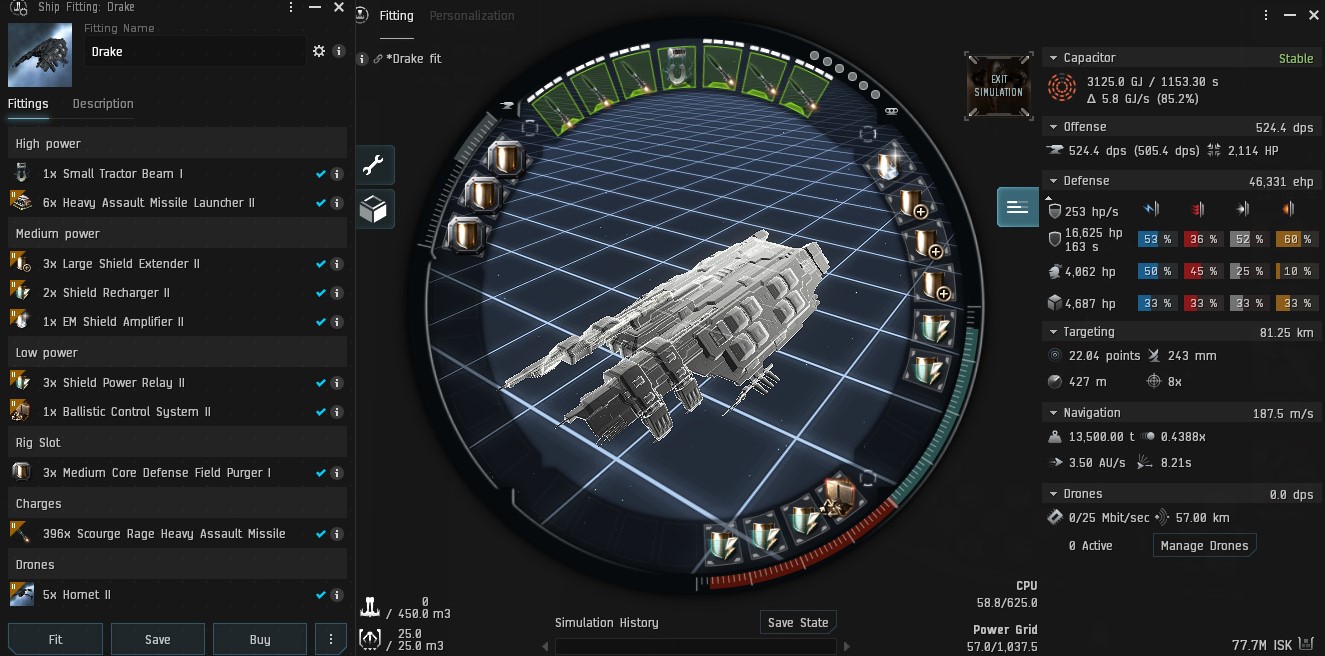
Task: Collapse the Drones section
Action: click(x=1052, y=494)
